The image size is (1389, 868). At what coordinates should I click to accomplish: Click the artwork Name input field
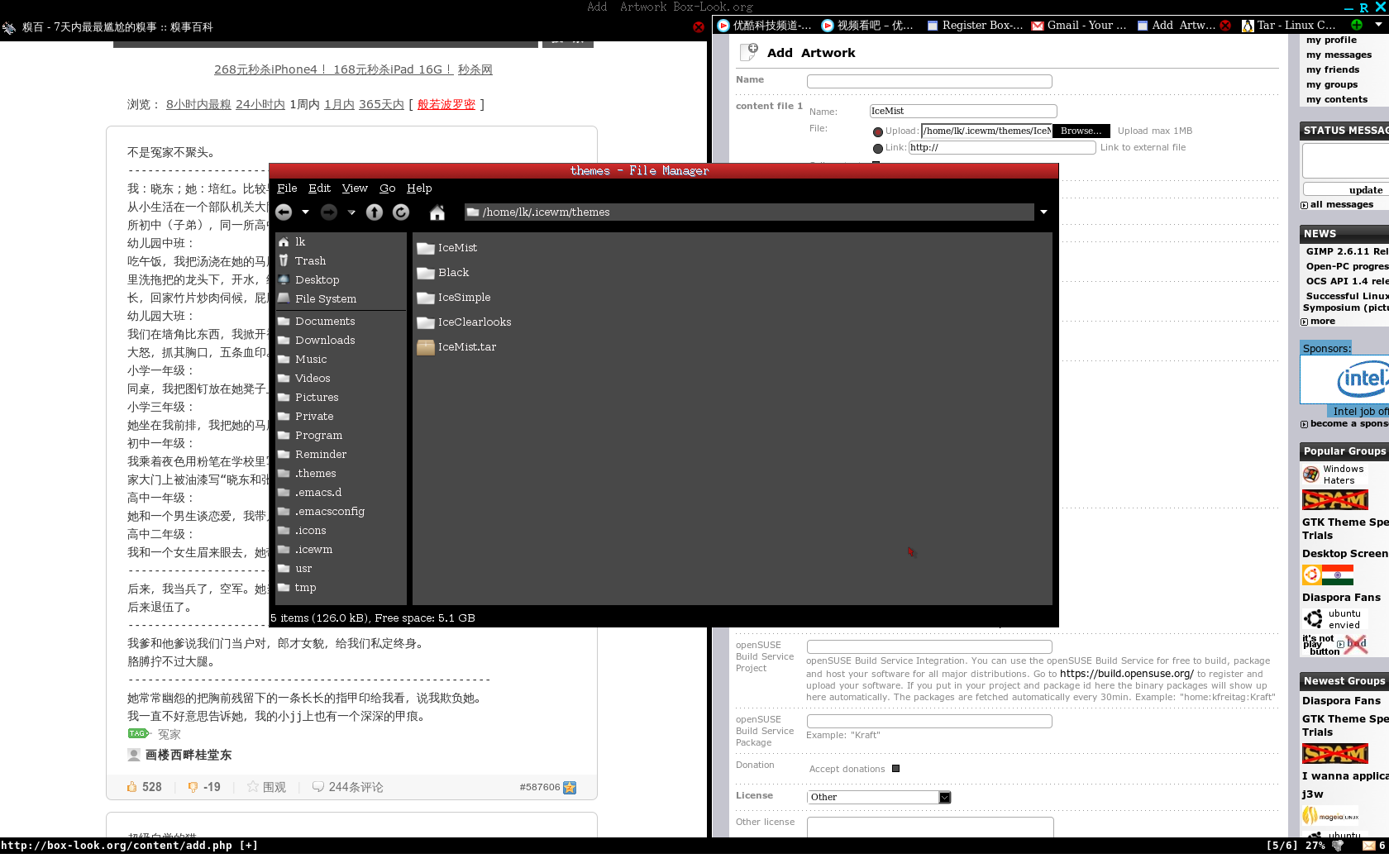tap(929, 81)
